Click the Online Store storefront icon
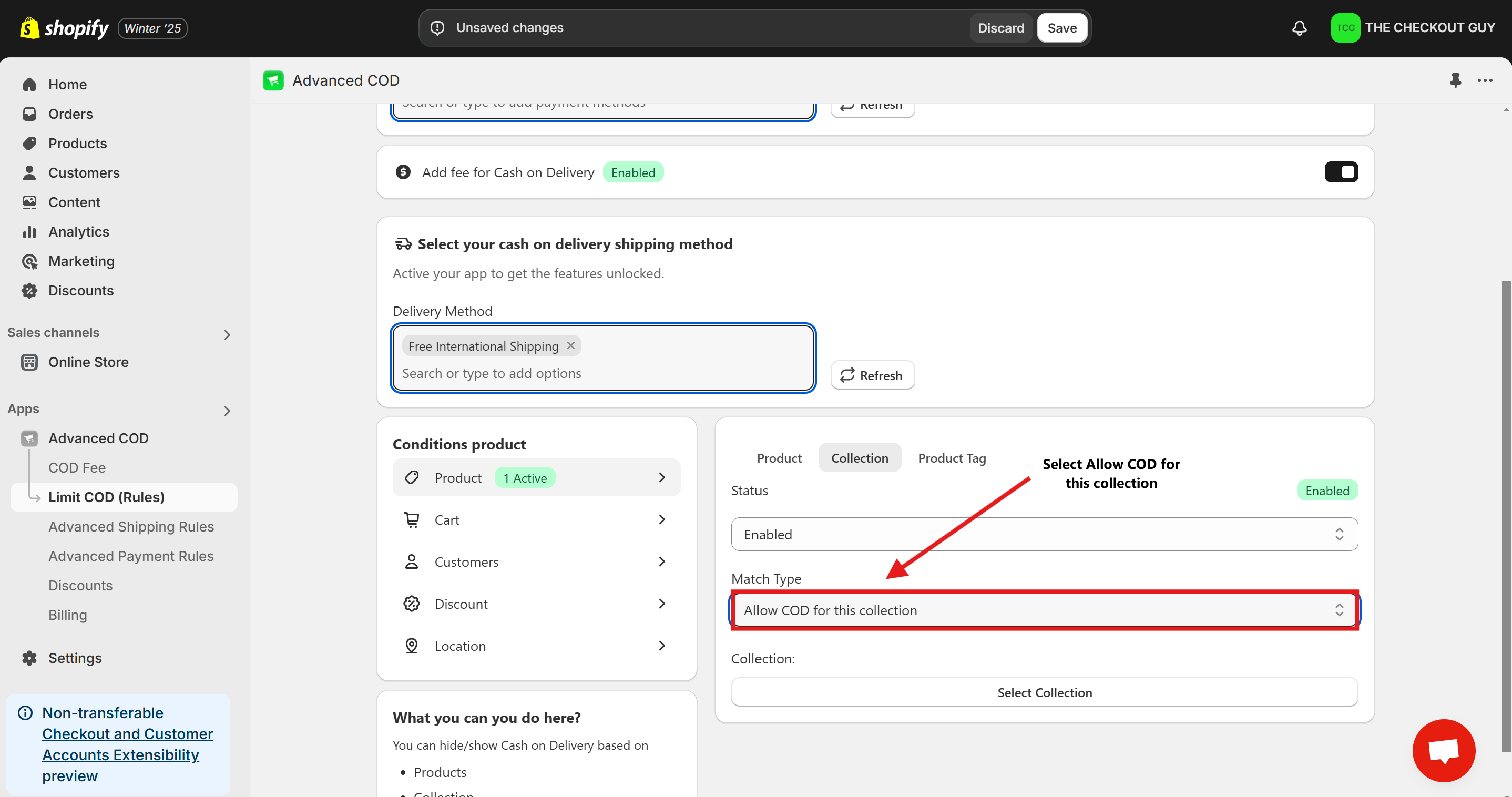This screenshot has width=1512, height=797. (x=29, y=362)
